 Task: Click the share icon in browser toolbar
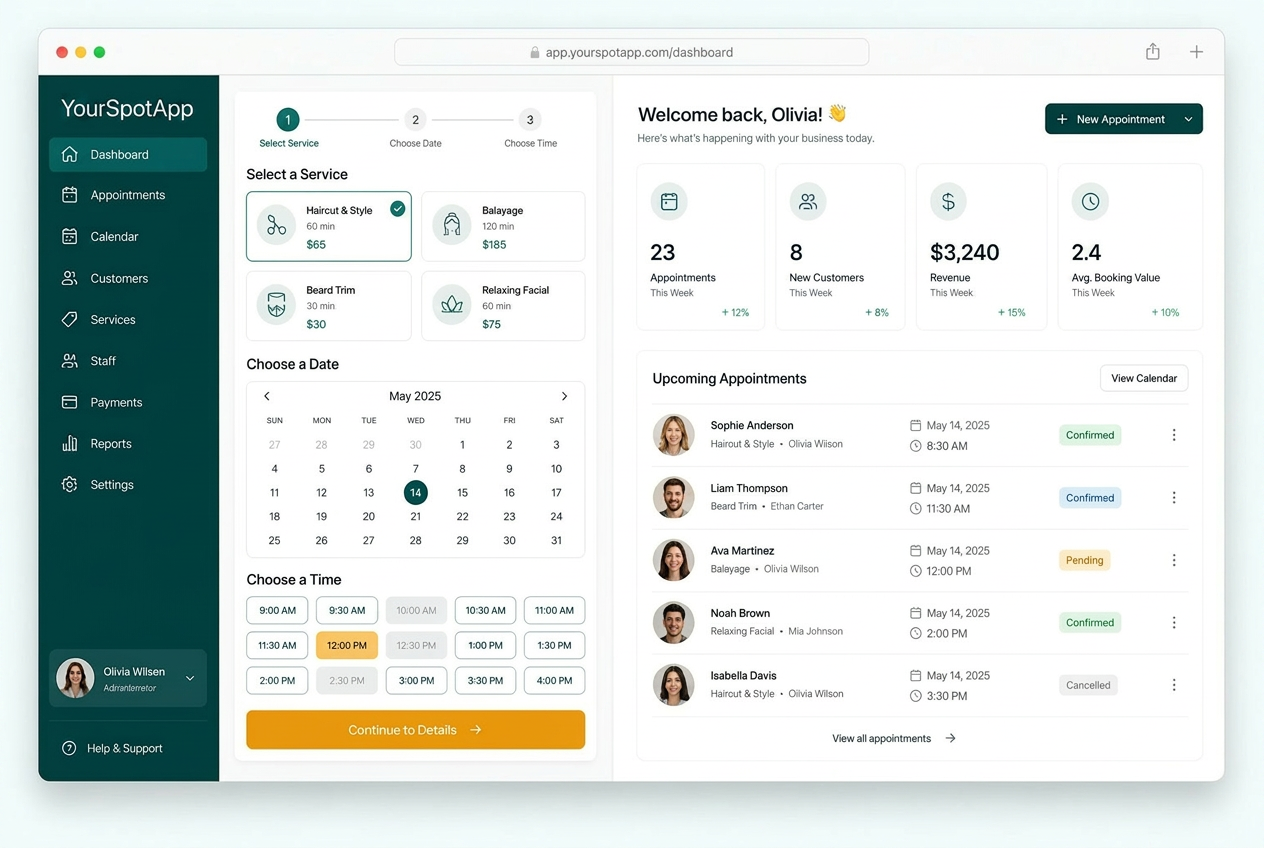(x=1153, y=51)
